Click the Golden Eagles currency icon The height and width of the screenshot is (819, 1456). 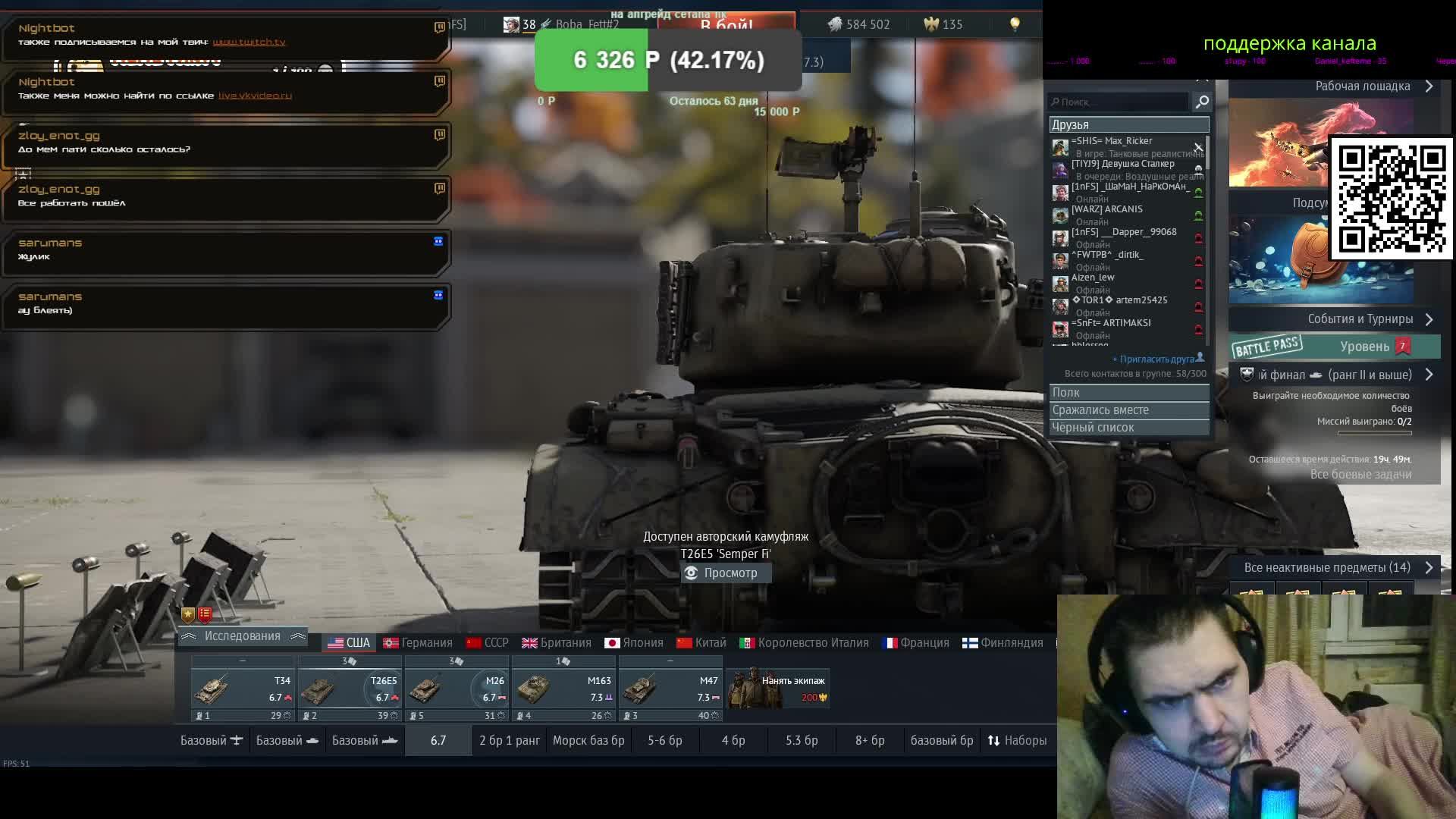[931, 24]
